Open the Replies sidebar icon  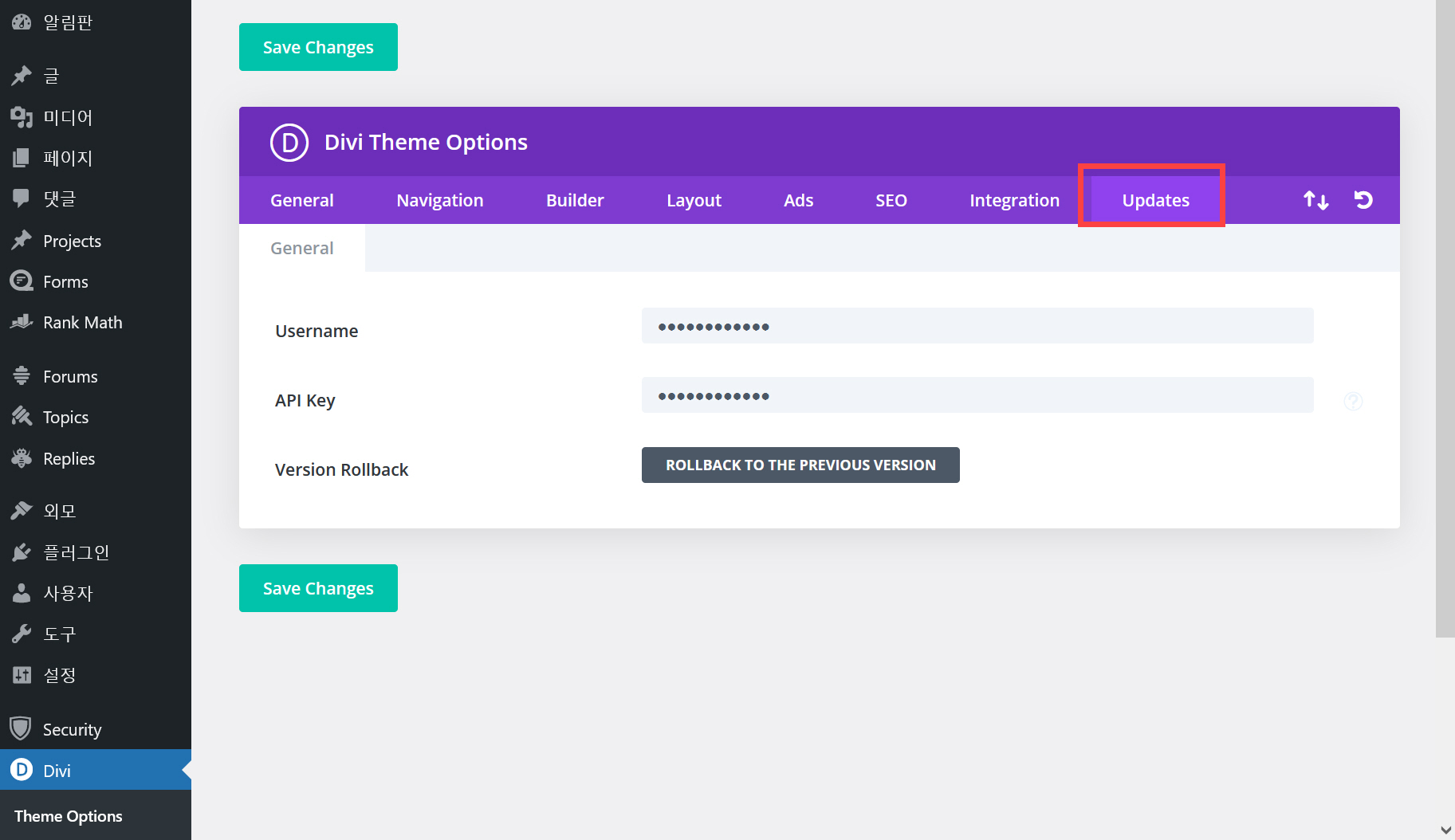pyautogui.click(x=22, y=458)
